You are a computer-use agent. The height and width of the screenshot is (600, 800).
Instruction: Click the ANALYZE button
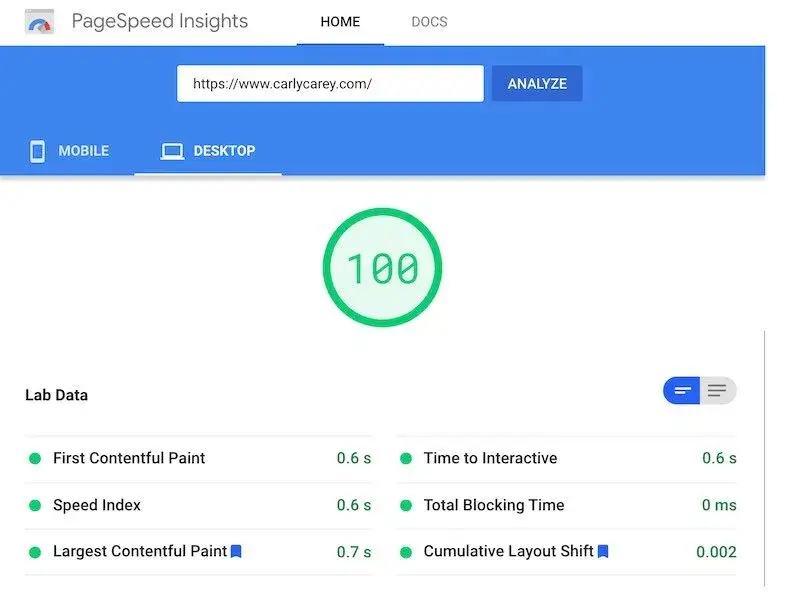pos(537,84)
